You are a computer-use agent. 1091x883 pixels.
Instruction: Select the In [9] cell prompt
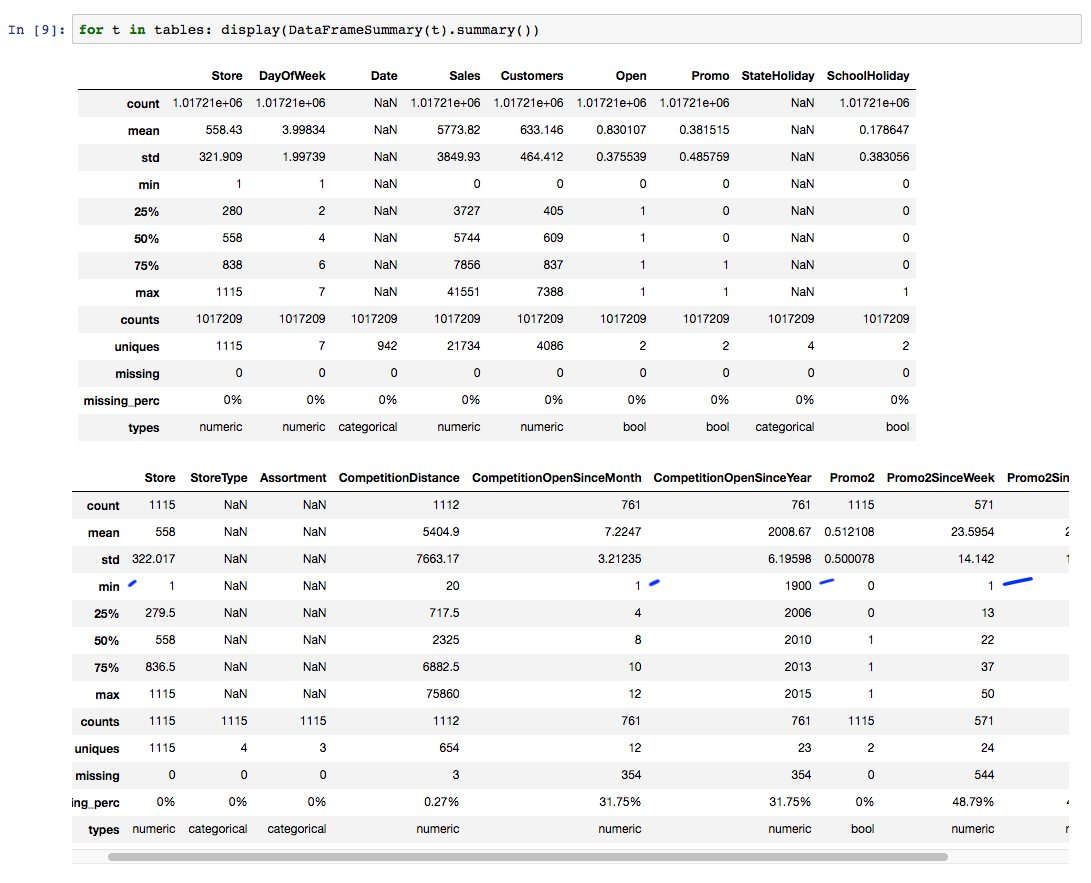(37, 30)
